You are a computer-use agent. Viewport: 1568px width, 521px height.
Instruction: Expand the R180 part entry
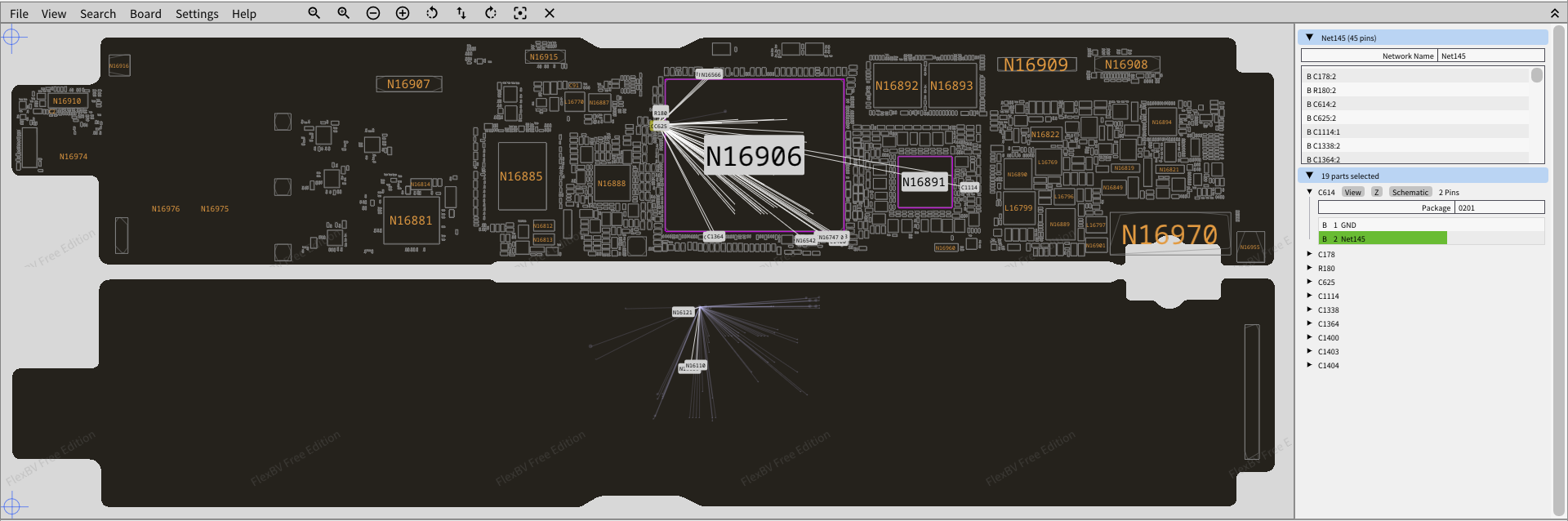[x=1310, y=268]
